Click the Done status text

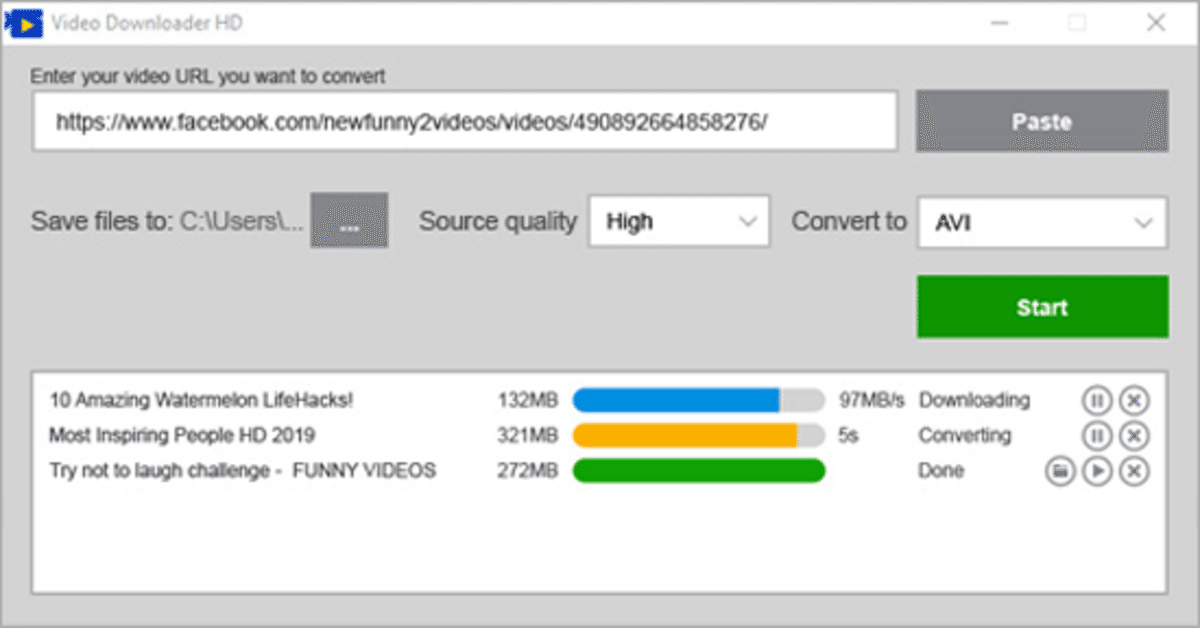[941, 470]
